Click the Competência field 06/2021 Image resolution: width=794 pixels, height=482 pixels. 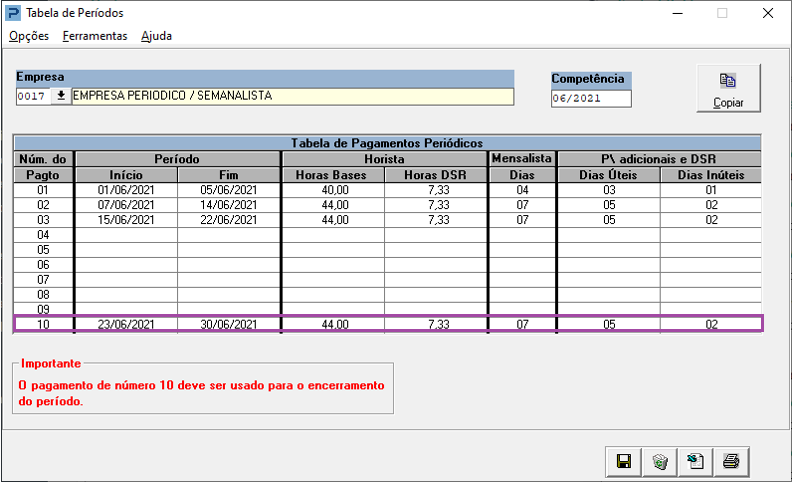(591, 99)
